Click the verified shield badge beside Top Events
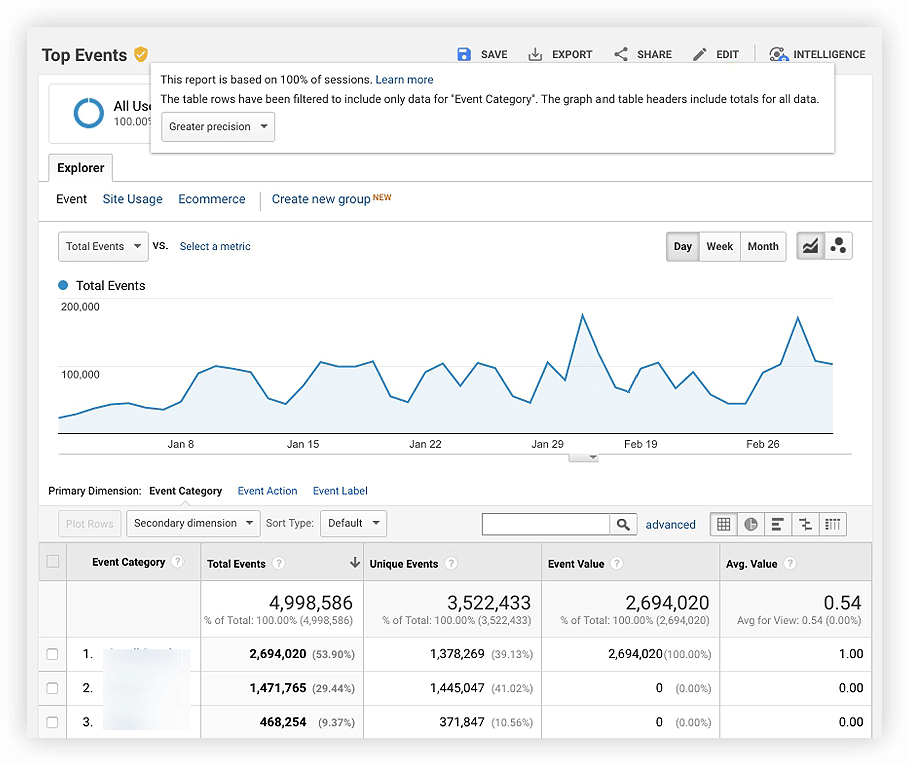The height and width of the screenshot is (765, 909). 141,54
